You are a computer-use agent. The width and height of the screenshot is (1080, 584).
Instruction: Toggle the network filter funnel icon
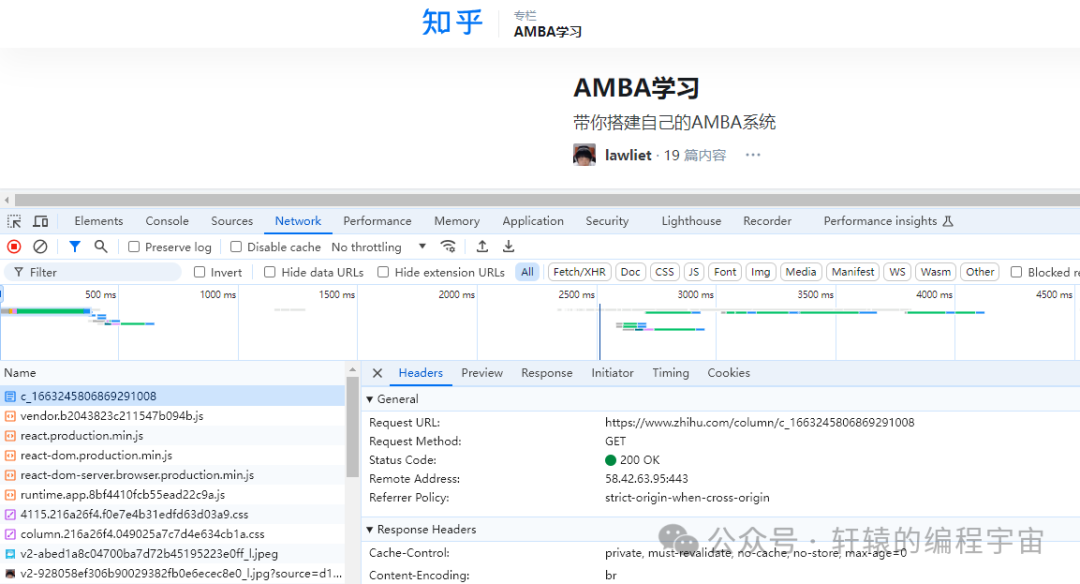[x=74, y=247]
